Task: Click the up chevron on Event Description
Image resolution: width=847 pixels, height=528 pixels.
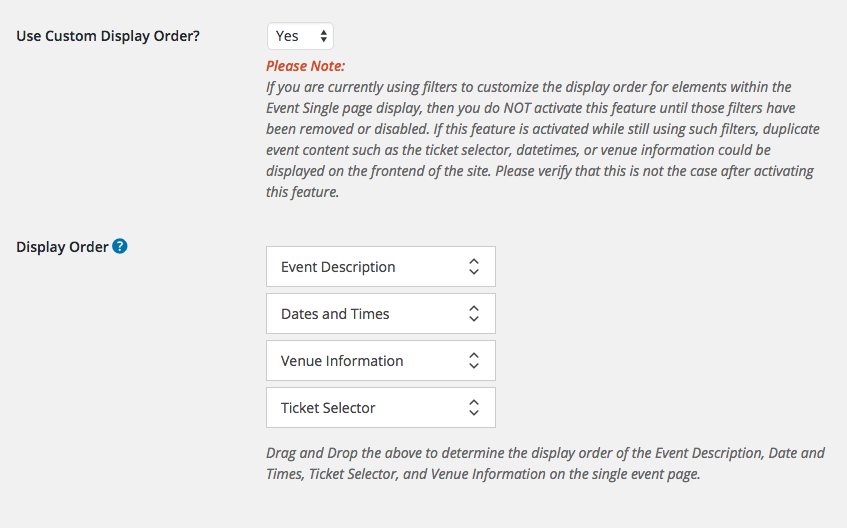Action: point(474,262)
